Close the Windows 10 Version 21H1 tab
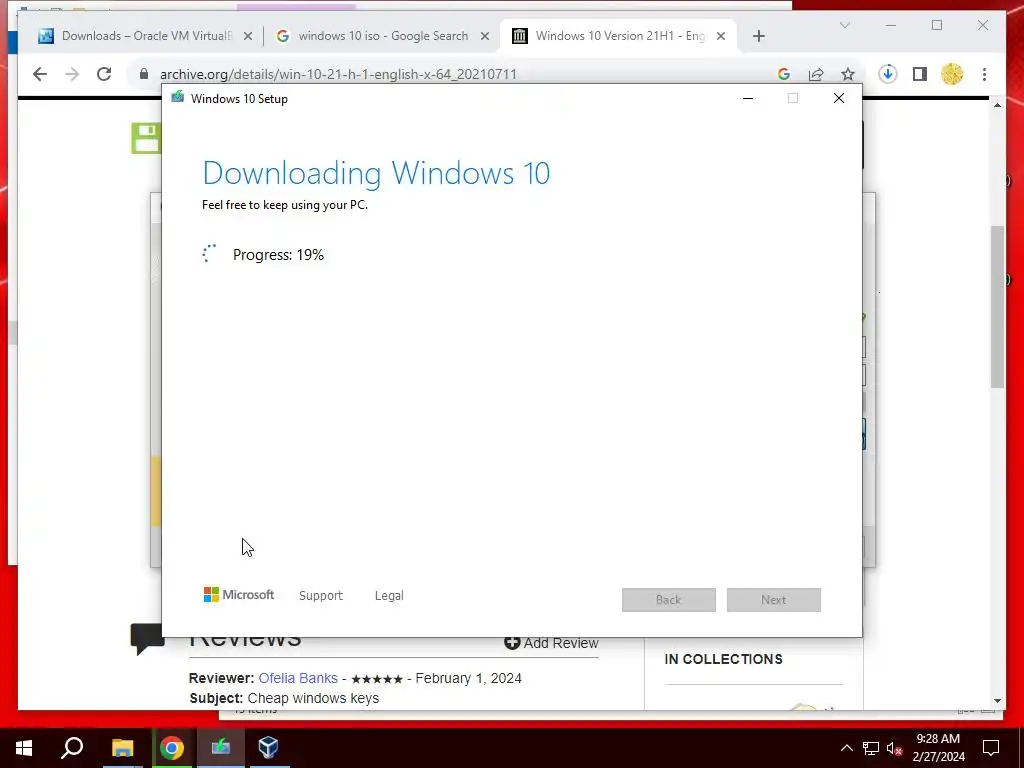The image size is (1024, 768). pos(720,36)
